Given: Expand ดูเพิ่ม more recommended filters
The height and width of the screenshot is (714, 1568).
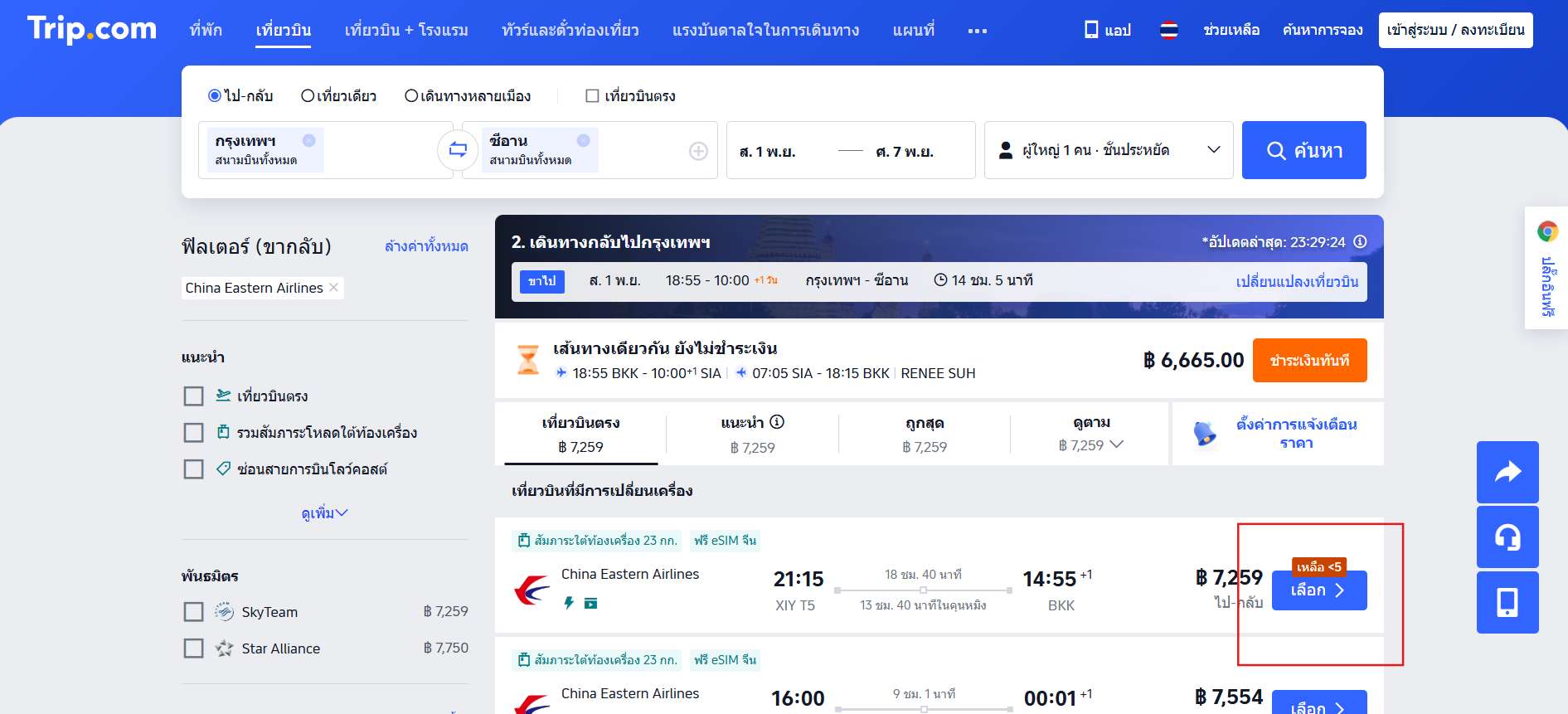Looking at the screenshot, I should click(x=324, y=513).
